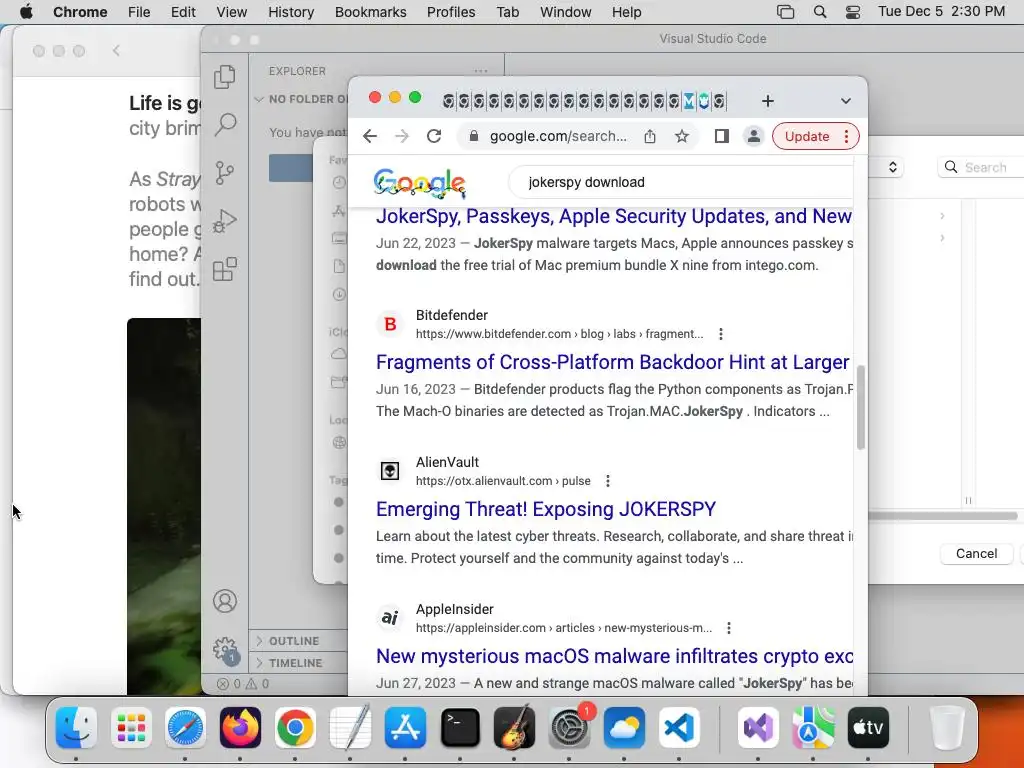The image size is (1024, 768).
Task: Click Cancel in the file dialog
Action: click(976, 553)
